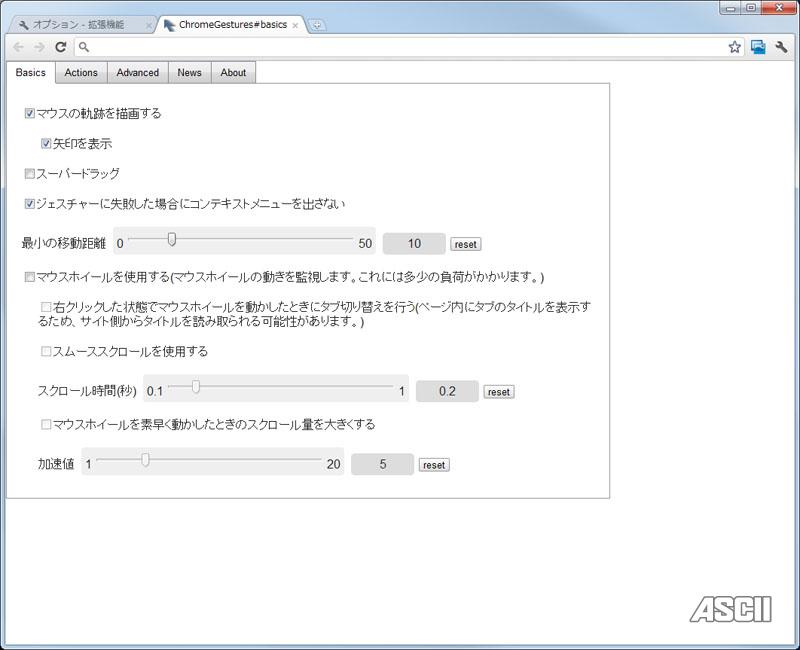Image resolution: width=800 pixels, height=650 pixels.
Task: Click the スクロール時間(秒) slider handle
Action: tap(195, 387)
